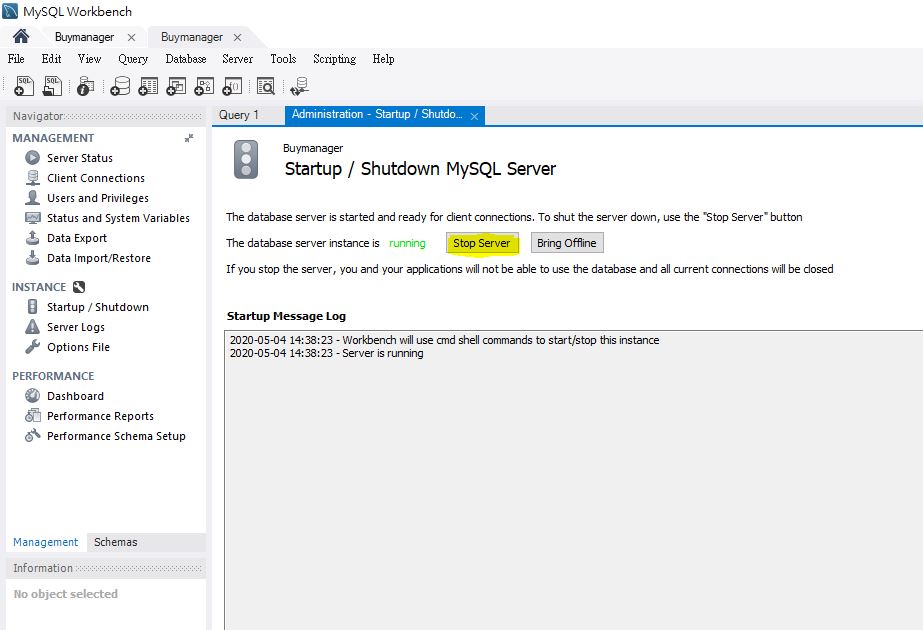Open Server Status in Navigator
923x630 pixels.
click(79, 158)
